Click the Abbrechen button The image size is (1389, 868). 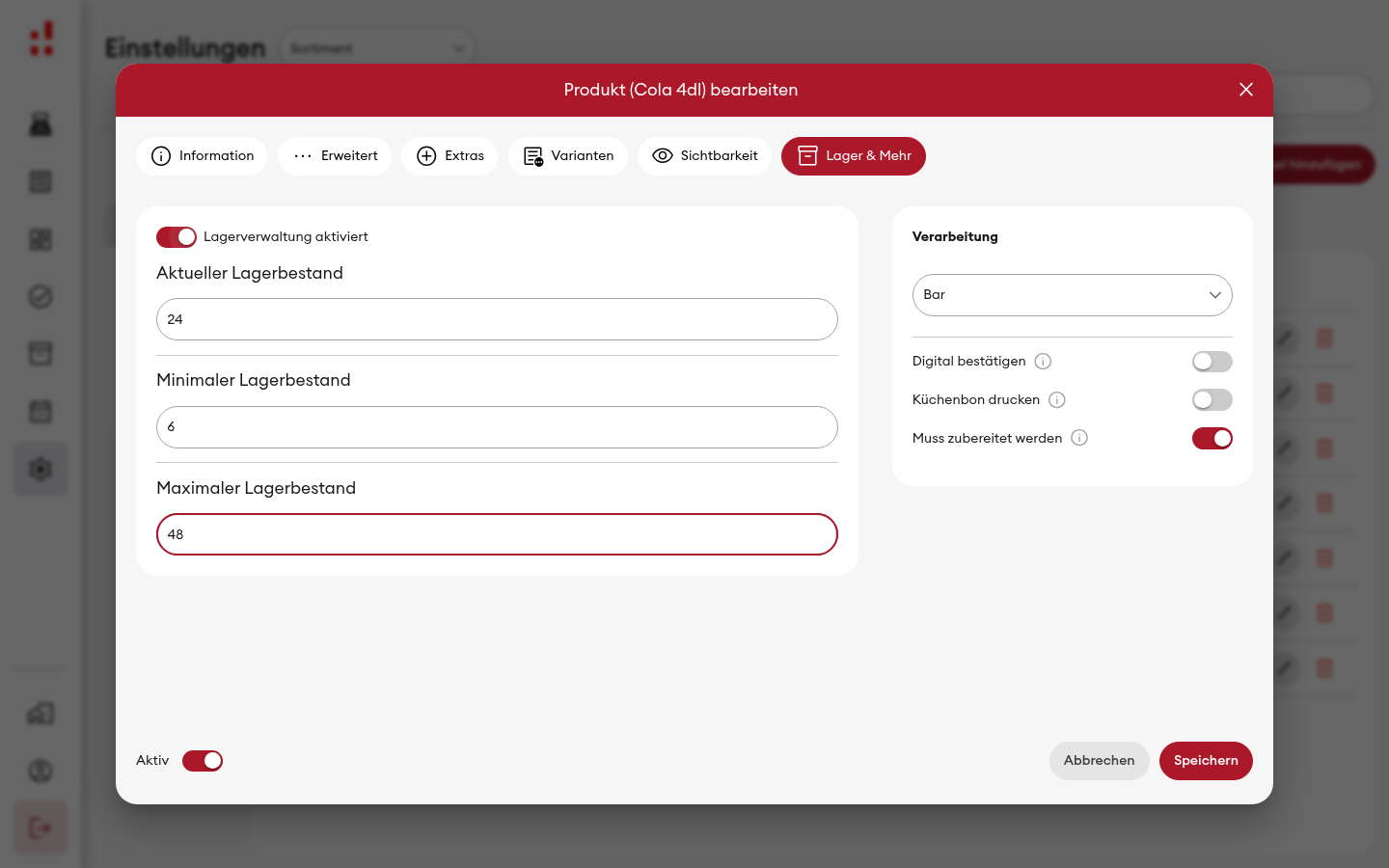coord(1099,761)
